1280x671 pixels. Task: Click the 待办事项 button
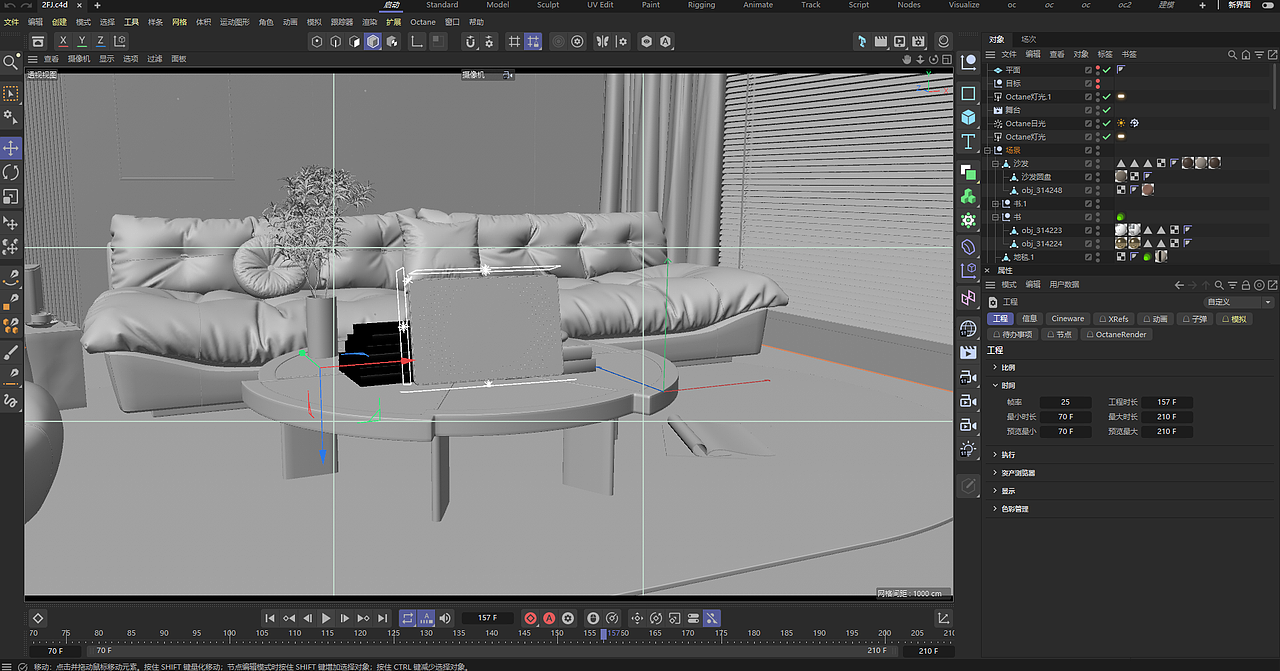coord(1013,335)
